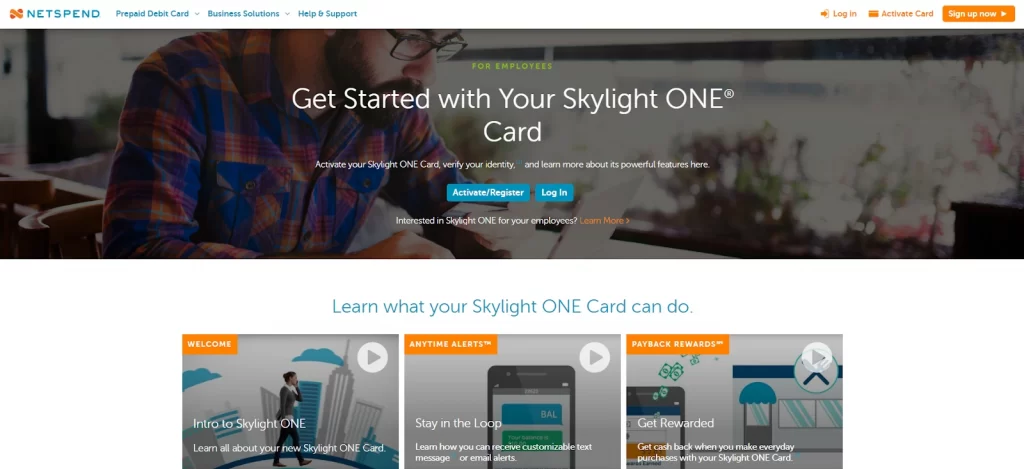Screen dimensions: 1024x469
Task: Click the Activate Card icon in header
Action: pyautogui.click(x=873, y=14)
